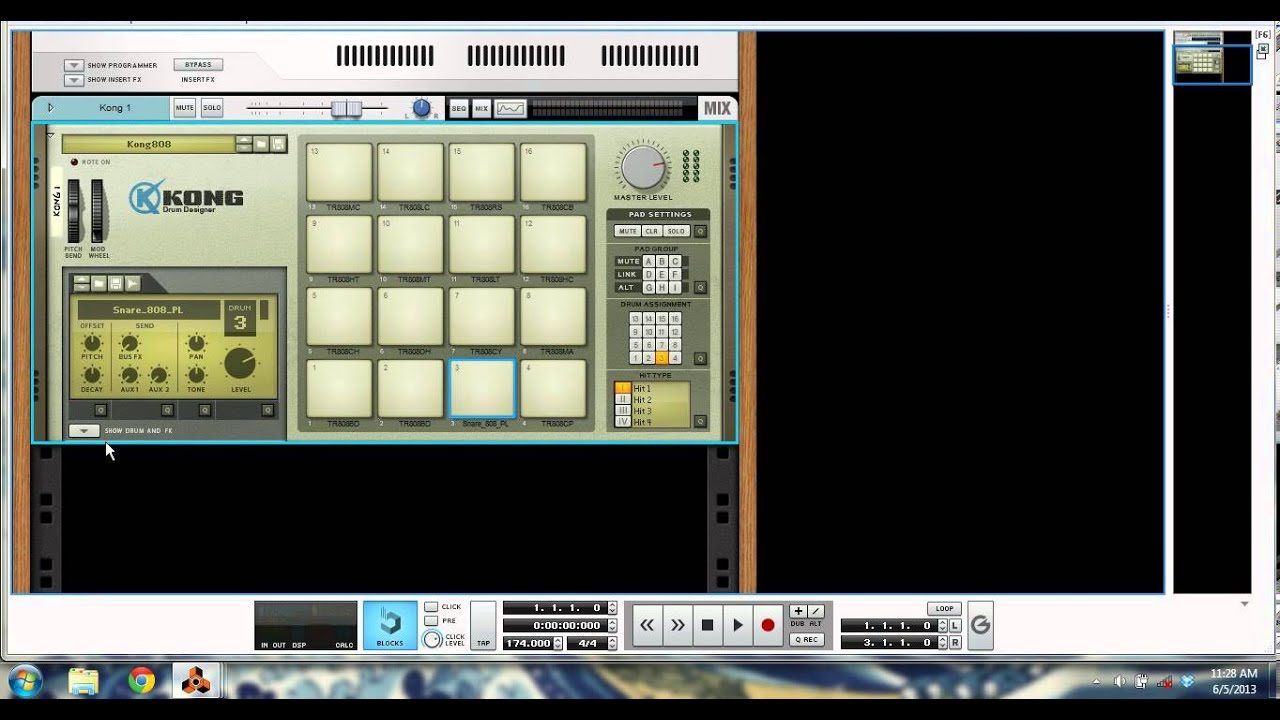Click the Drum Assignment quick edit Q button
The height and width of the screenshot is (720, 1280).
700,358
